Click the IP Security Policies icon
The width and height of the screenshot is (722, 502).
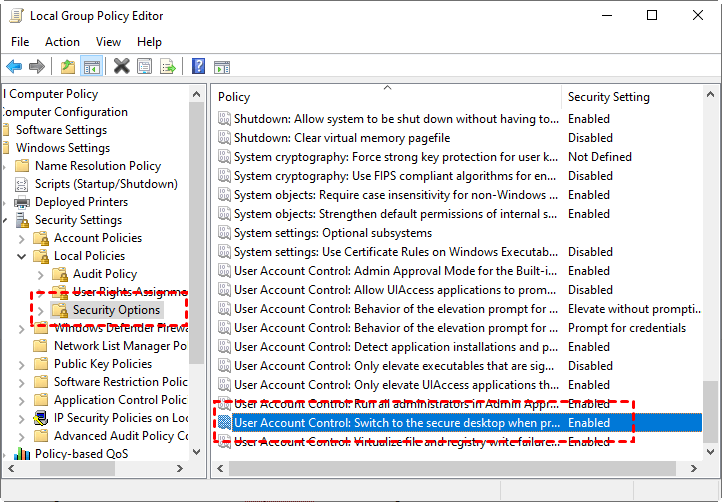41,418
